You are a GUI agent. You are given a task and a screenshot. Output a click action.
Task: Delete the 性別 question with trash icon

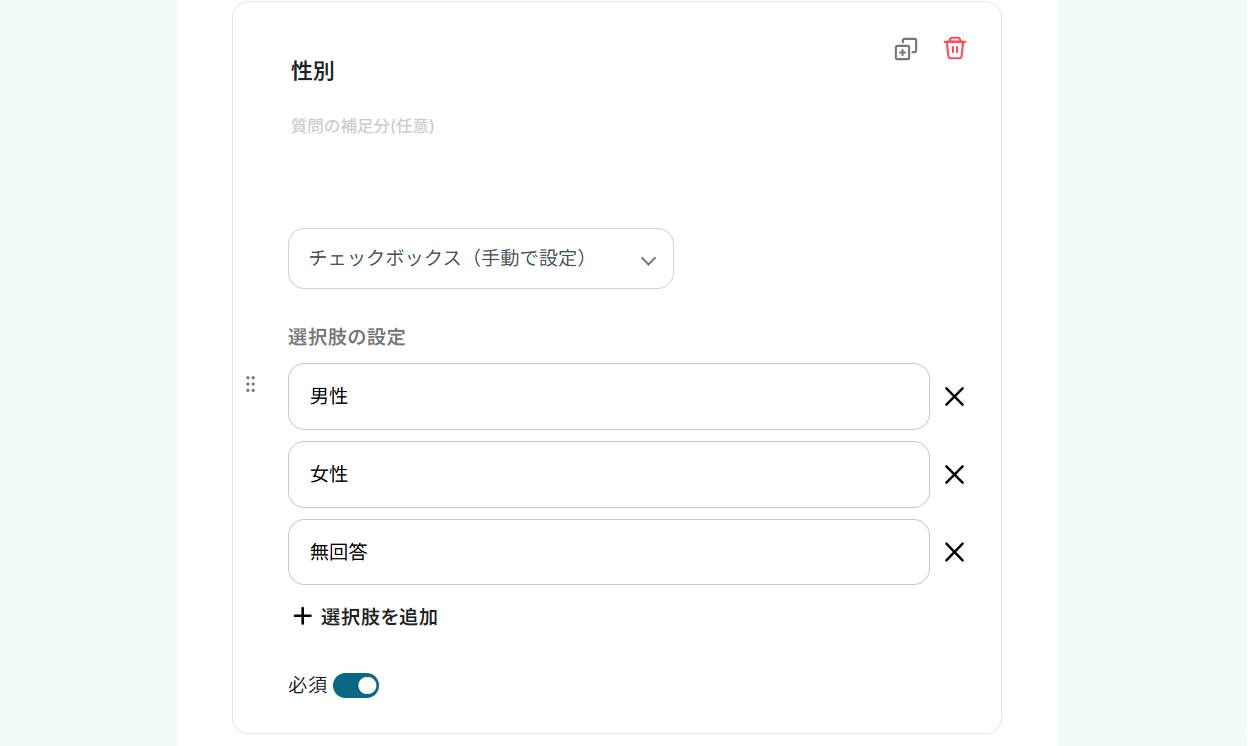coord(955,48)
